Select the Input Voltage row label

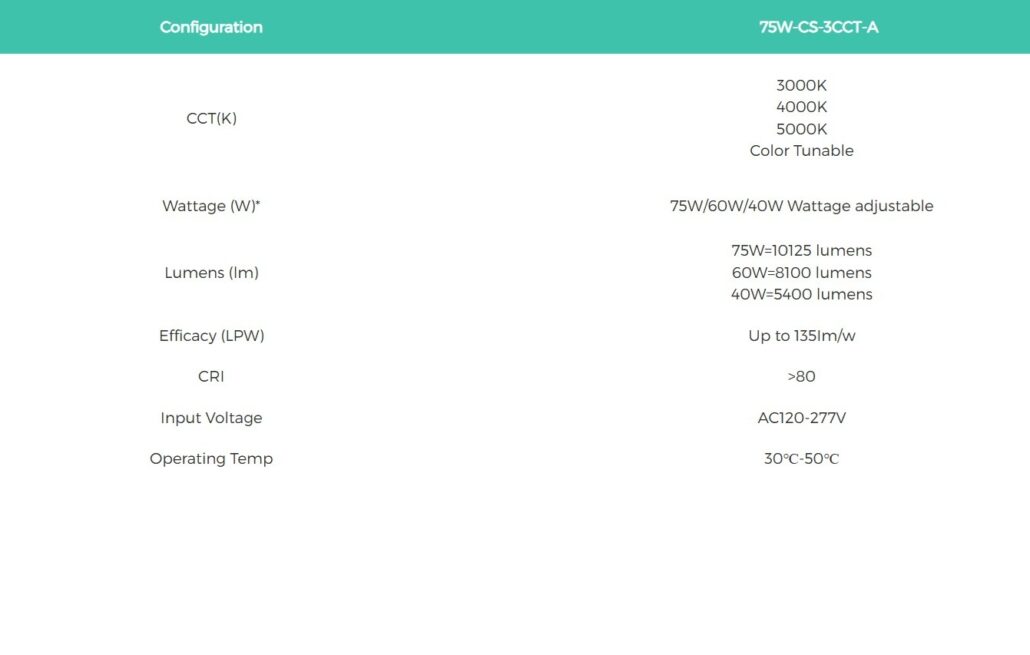(x=211, y=418)
